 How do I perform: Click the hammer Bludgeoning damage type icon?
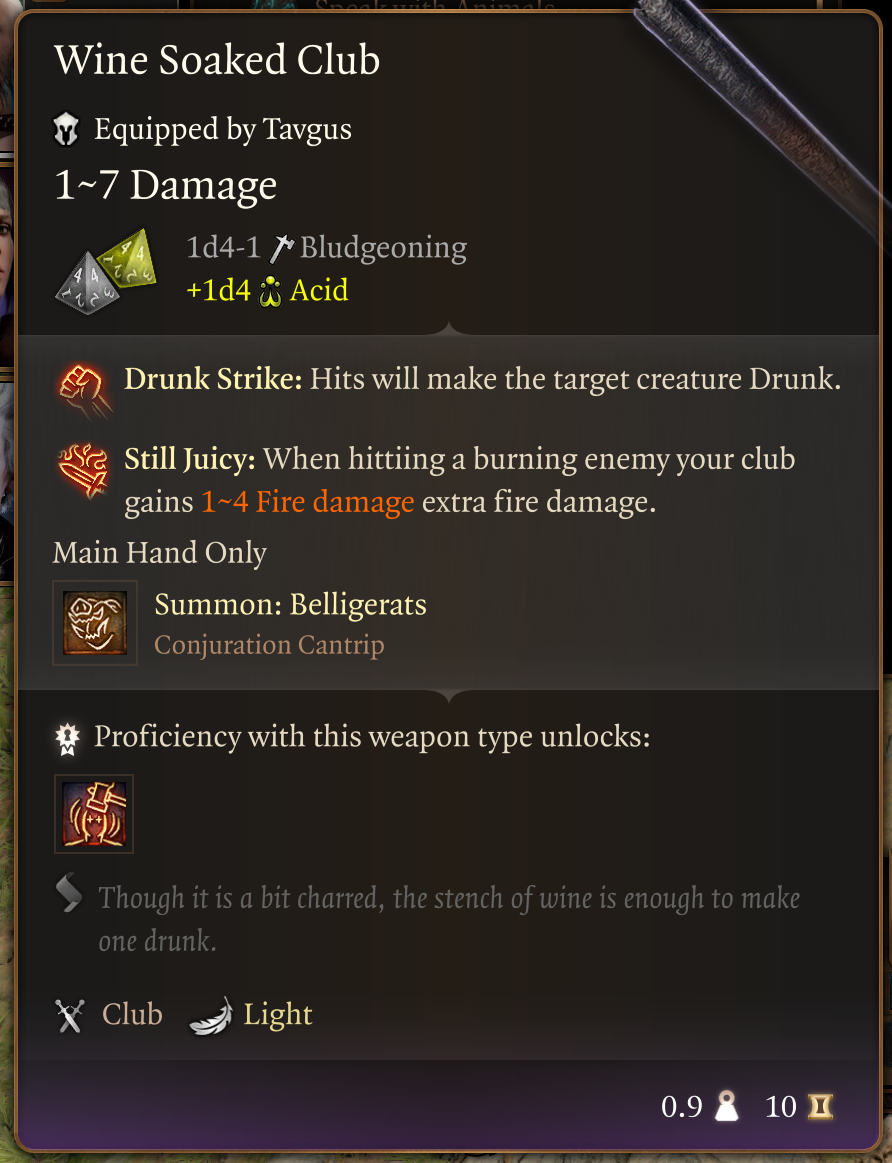[x=281, y=248]
